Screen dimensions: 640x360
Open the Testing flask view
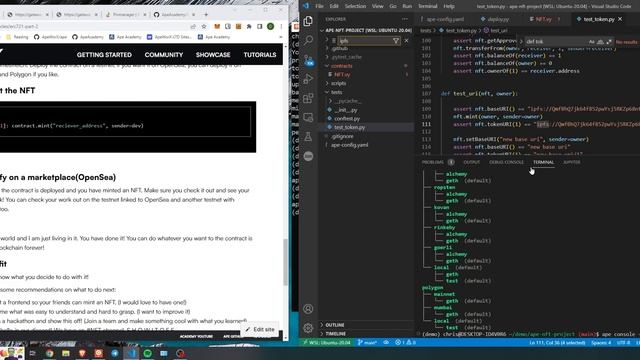308,137
